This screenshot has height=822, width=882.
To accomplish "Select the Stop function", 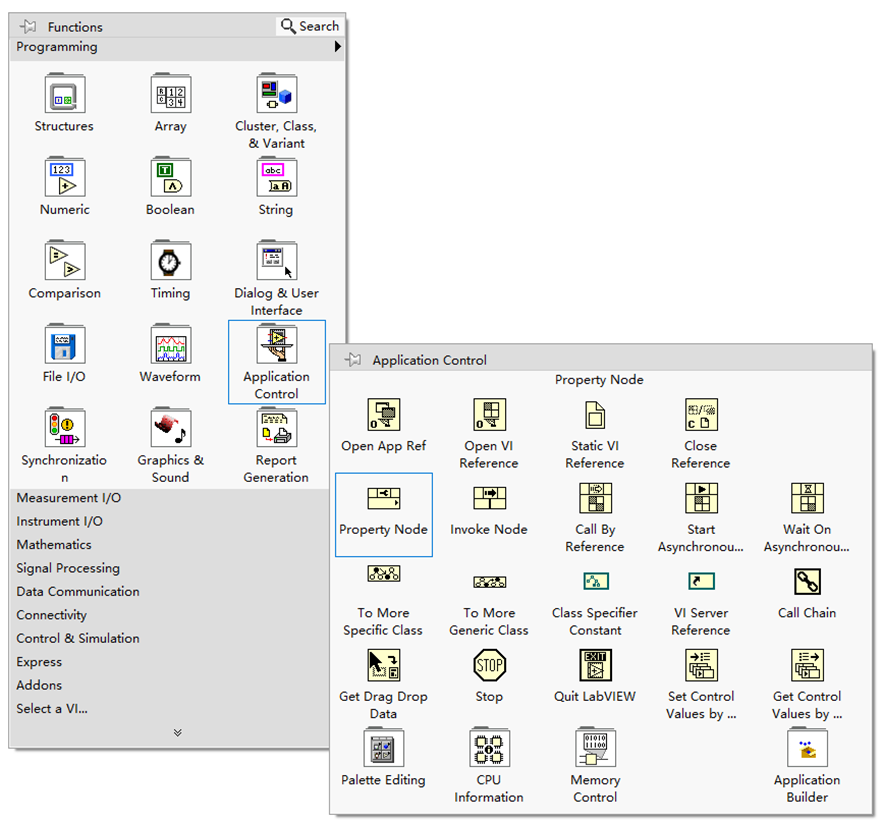I will (x=489, y=665).
